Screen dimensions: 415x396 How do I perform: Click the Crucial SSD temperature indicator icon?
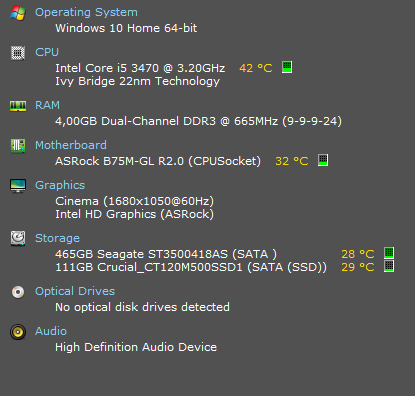[389, 266]
